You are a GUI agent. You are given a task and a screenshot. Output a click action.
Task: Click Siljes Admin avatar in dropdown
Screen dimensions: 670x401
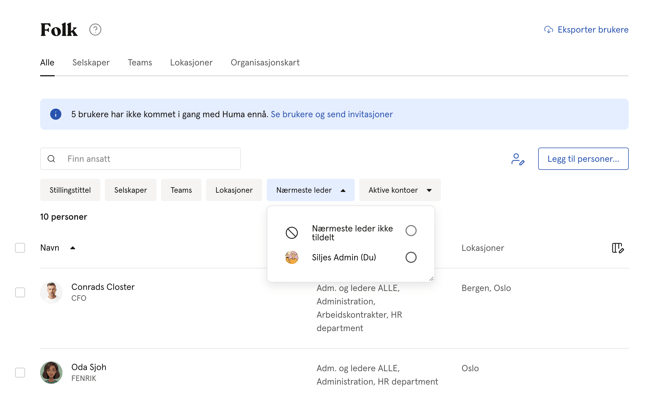point(291,257)
